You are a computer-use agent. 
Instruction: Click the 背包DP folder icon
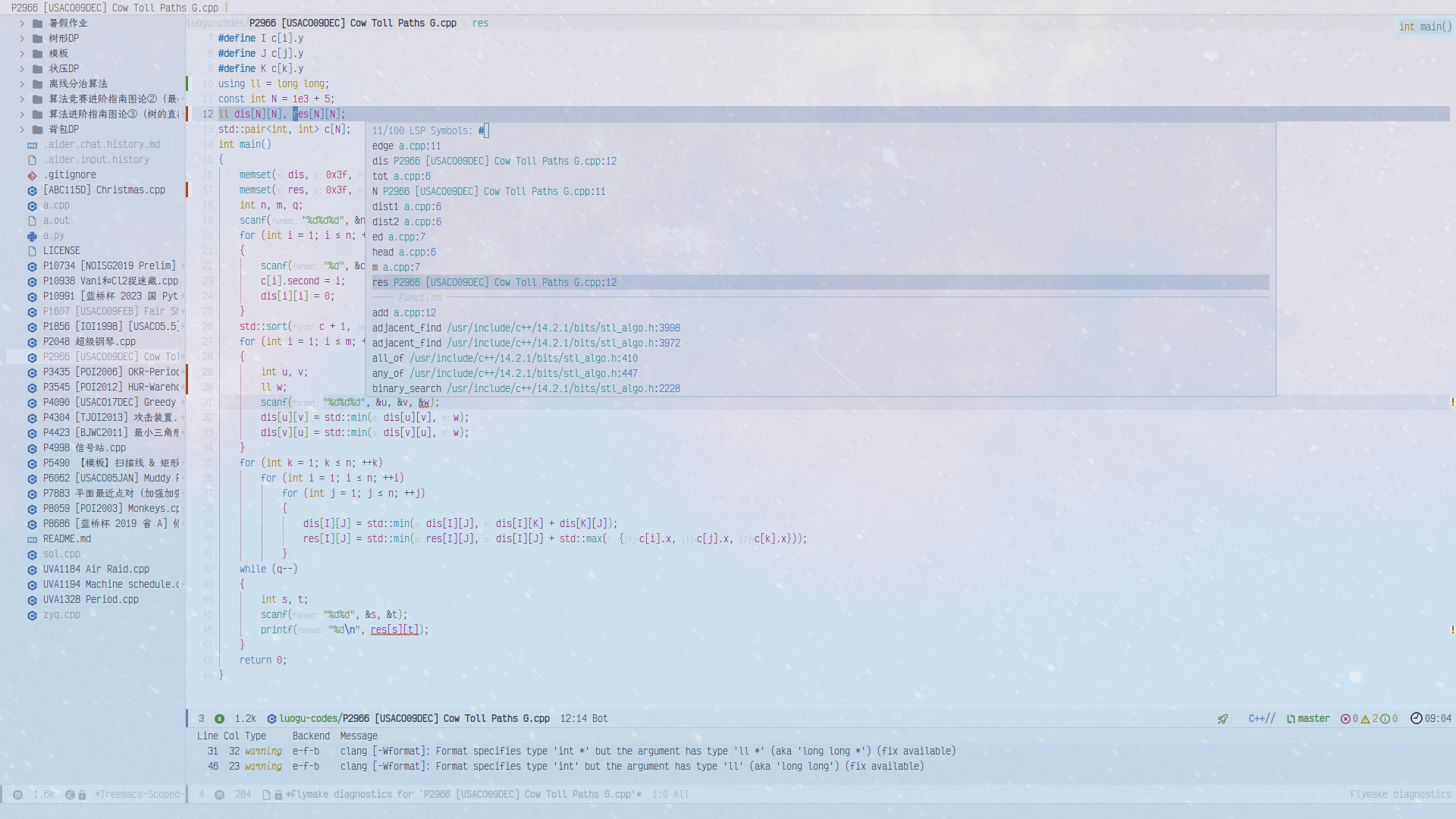point(37,130)
